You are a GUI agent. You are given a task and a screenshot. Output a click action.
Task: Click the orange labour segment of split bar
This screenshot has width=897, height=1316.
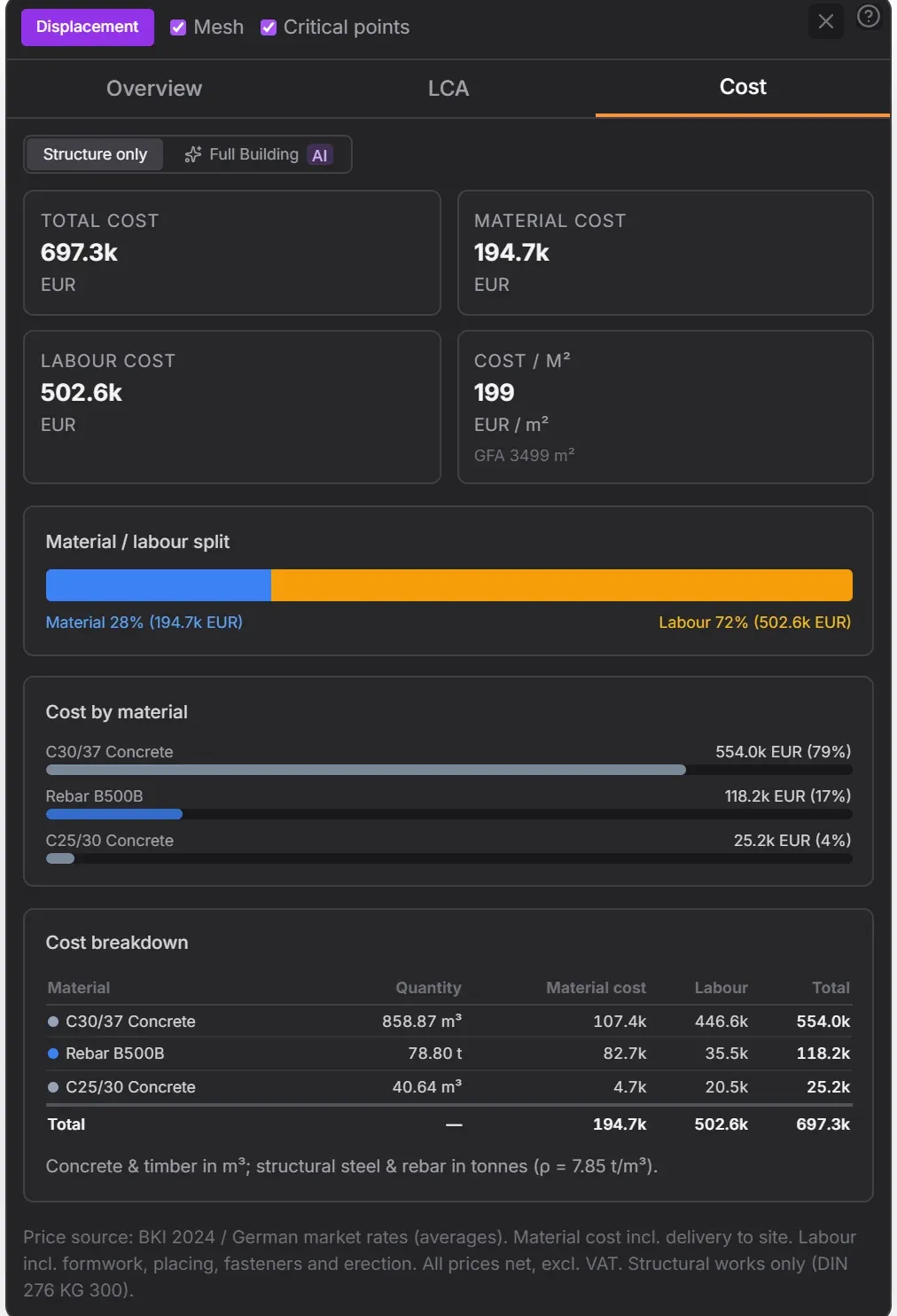point(562,585)
